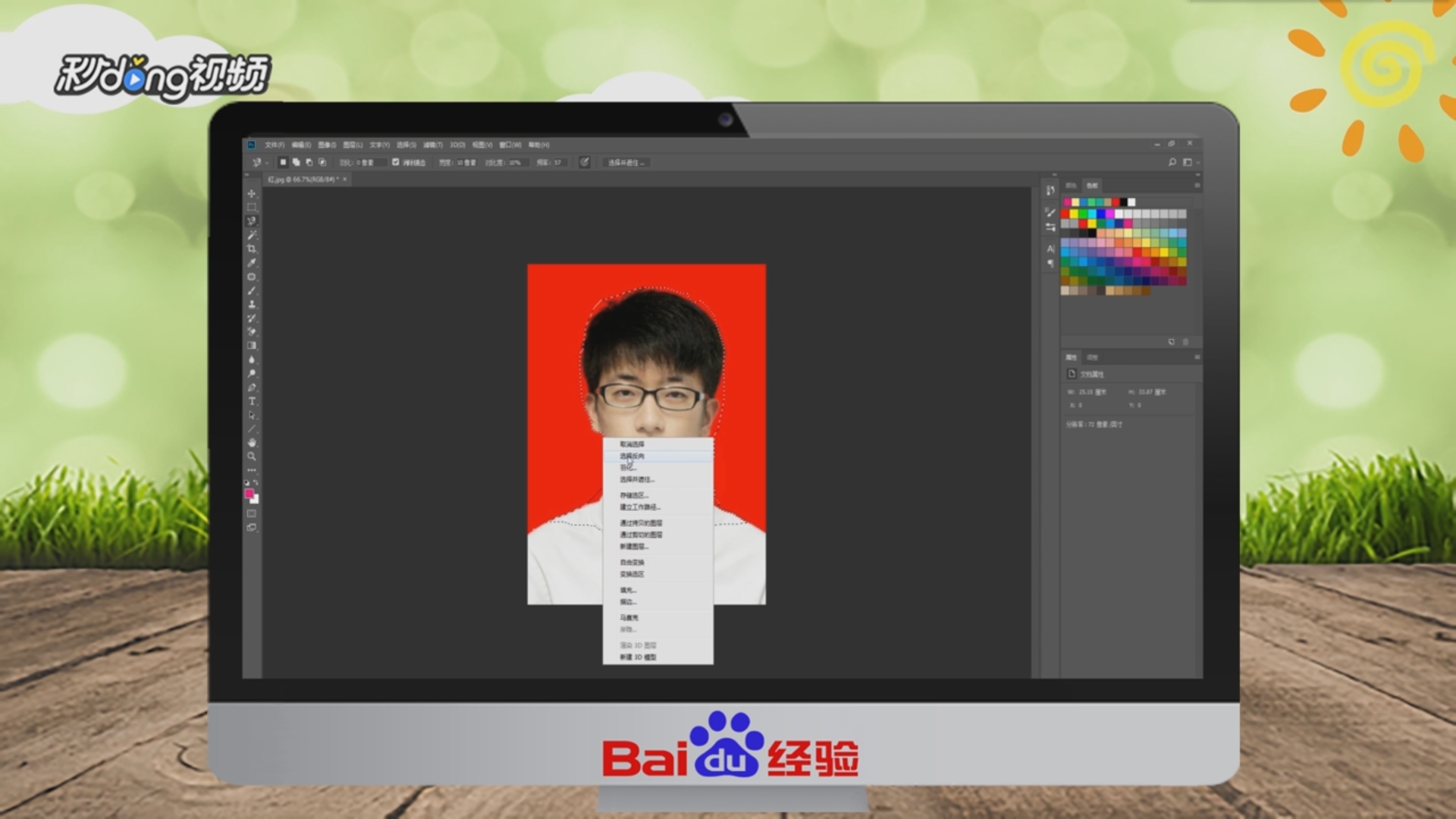Select the Horizontal Type tool

252,401
